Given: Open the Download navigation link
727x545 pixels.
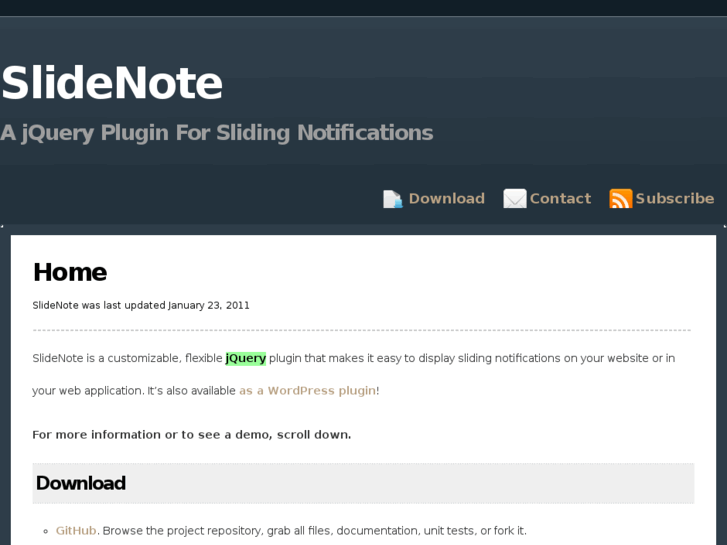Looking at the screenshot, I should click(446, 199).
